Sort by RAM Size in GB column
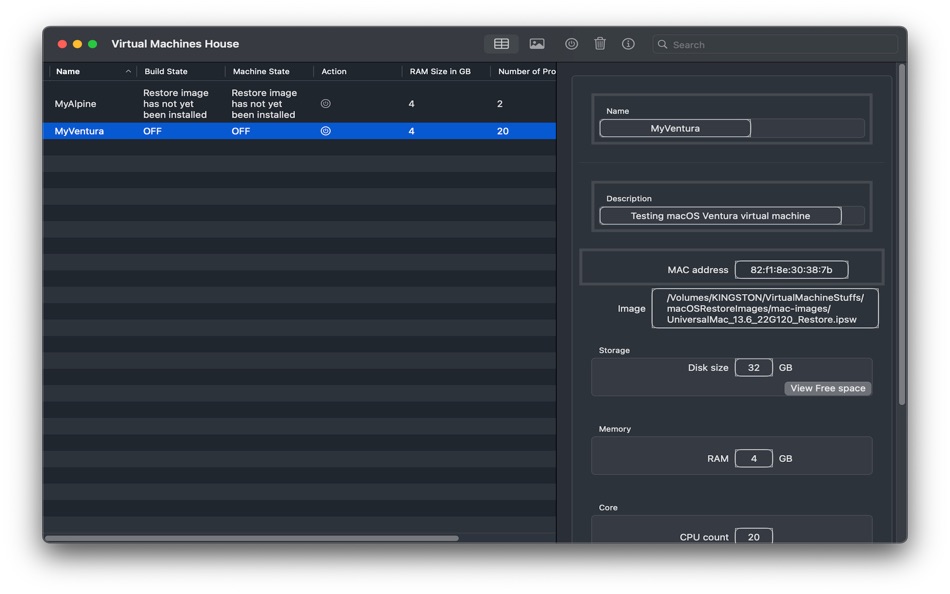 [440, 72]
